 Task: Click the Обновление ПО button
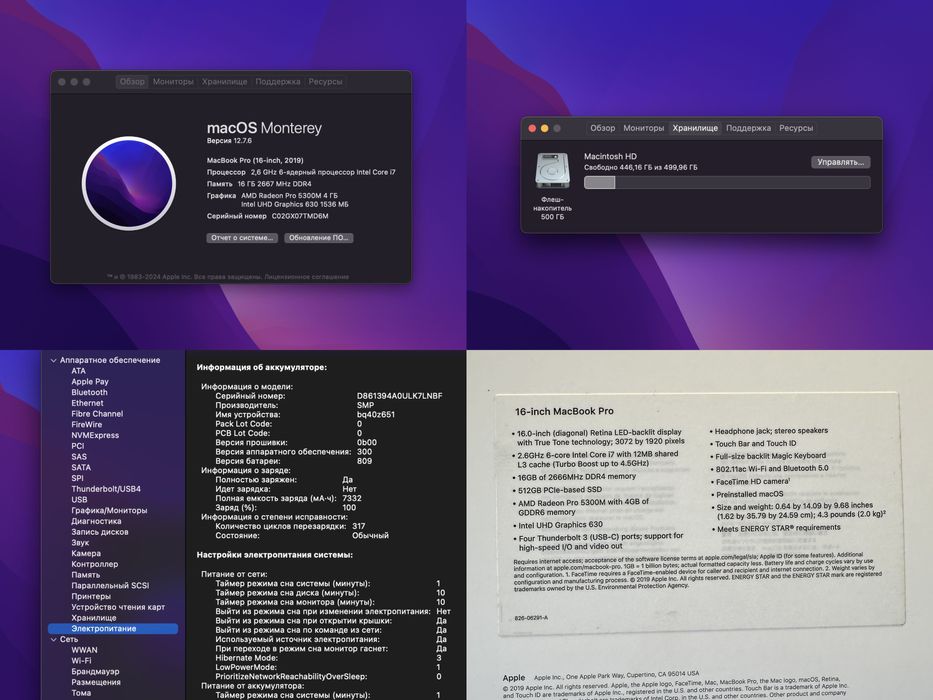318,238
